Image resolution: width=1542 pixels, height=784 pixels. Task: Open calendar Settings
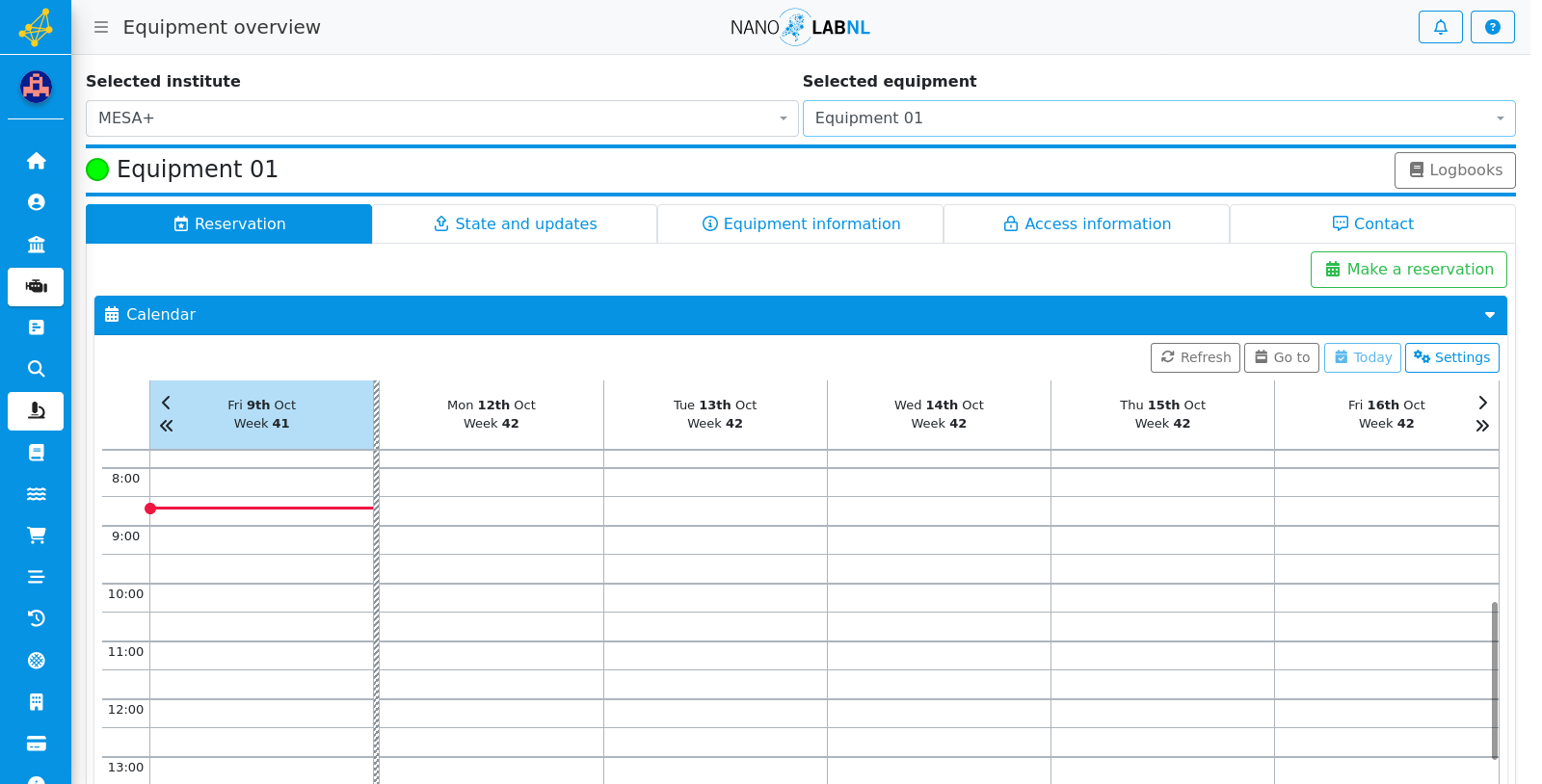tap(1451, 357)
